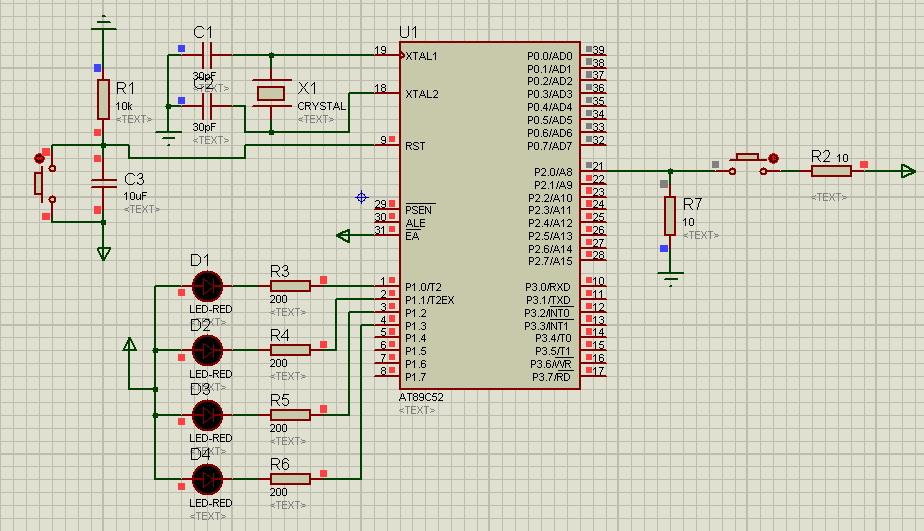
Task: Click the P2.0/A8 pin label
Action: click(x=553, y=172)
